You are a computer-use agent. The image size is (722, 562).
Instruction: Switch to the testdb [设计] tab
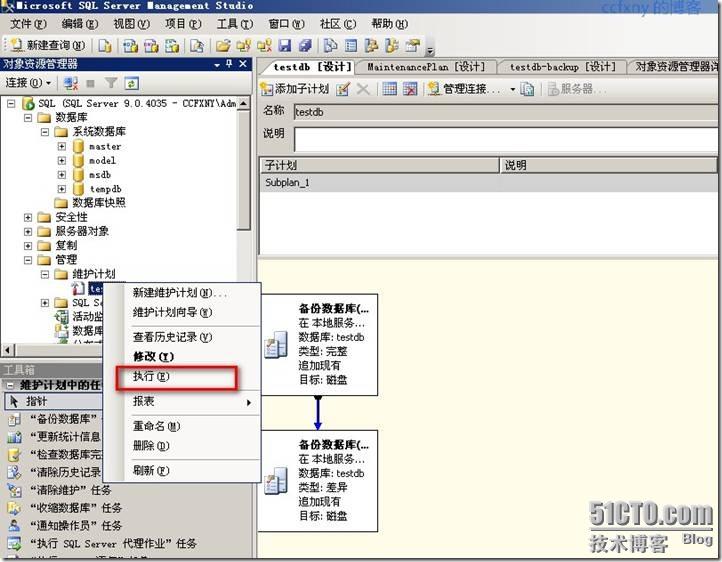coord(312,67)
